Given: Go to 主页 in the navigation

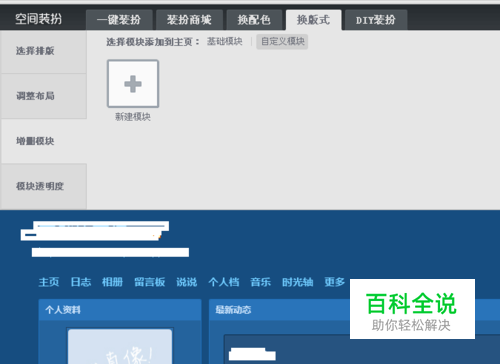Looking at the screenshot, I should (49, 282).
